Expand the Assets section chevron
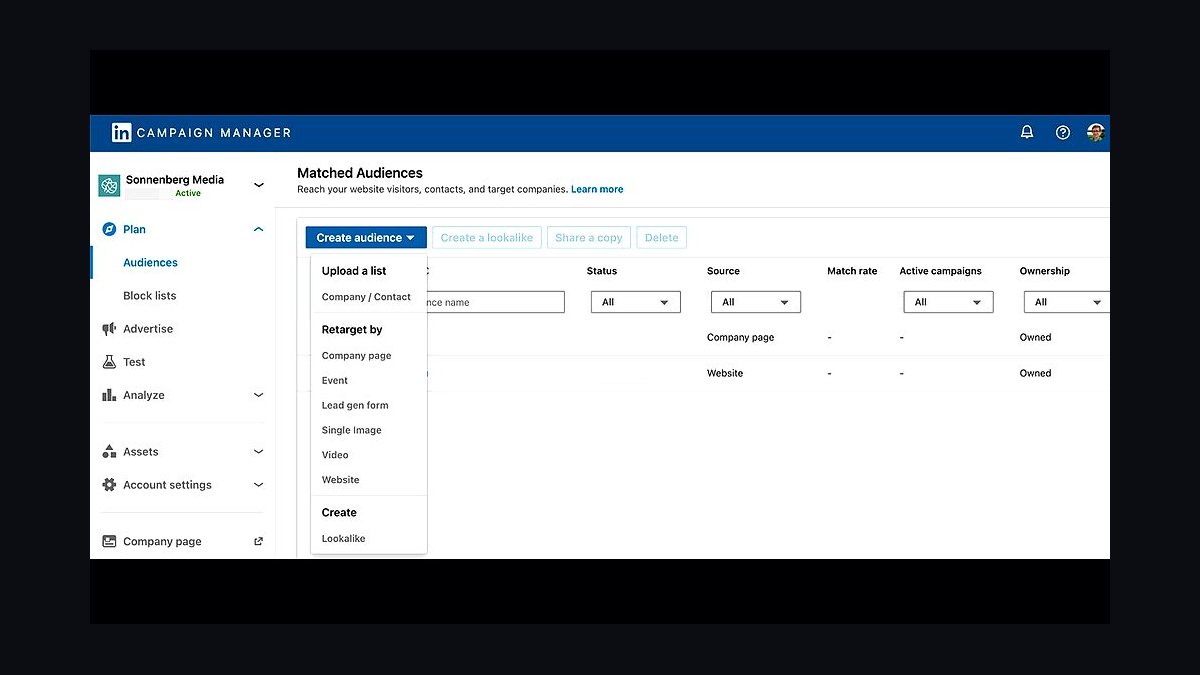 (258, 452)
